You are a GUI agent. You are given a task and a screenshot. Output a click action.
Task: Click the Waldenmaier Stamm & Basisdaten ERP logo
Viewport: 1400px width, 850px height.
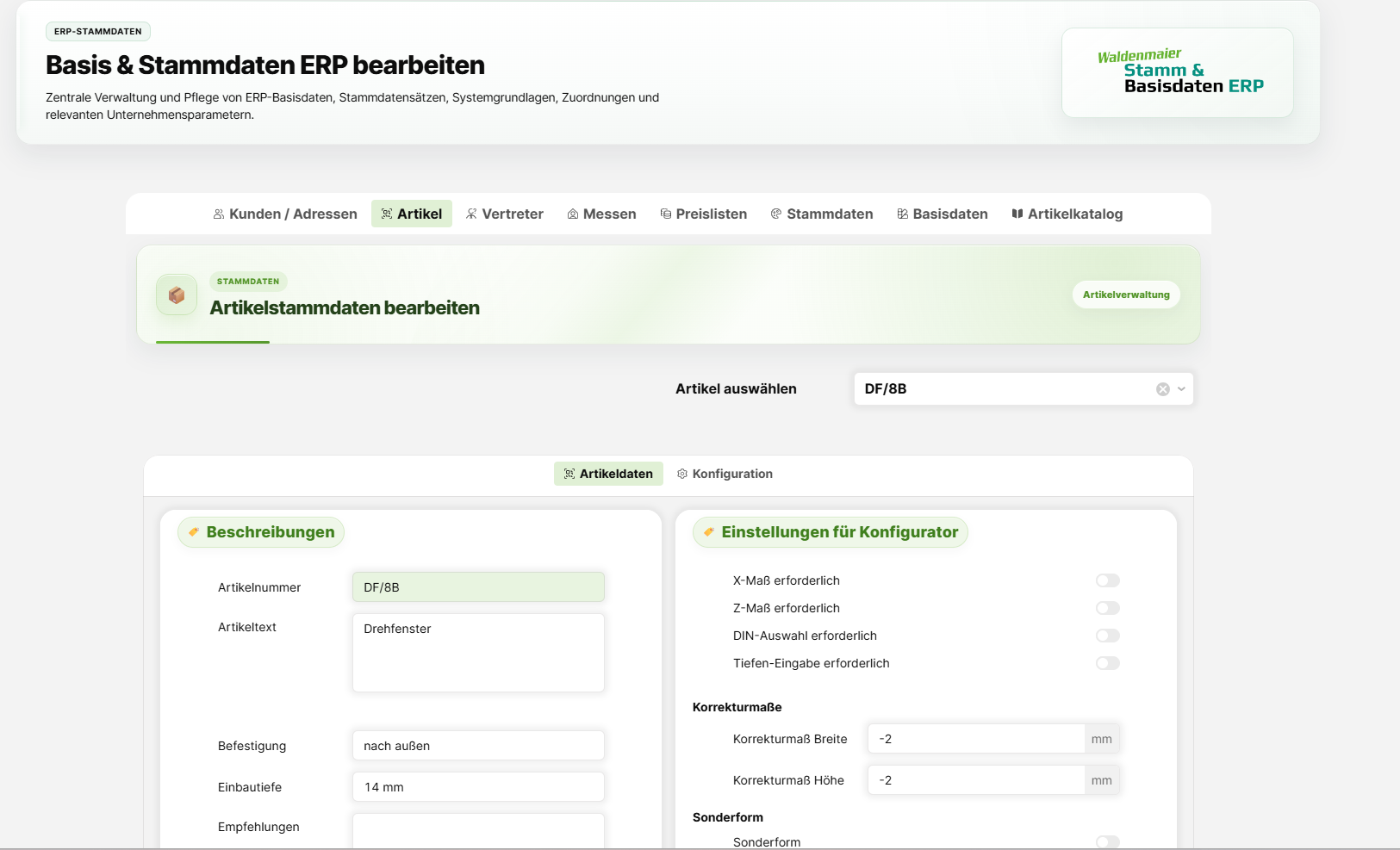(1178, 72)
